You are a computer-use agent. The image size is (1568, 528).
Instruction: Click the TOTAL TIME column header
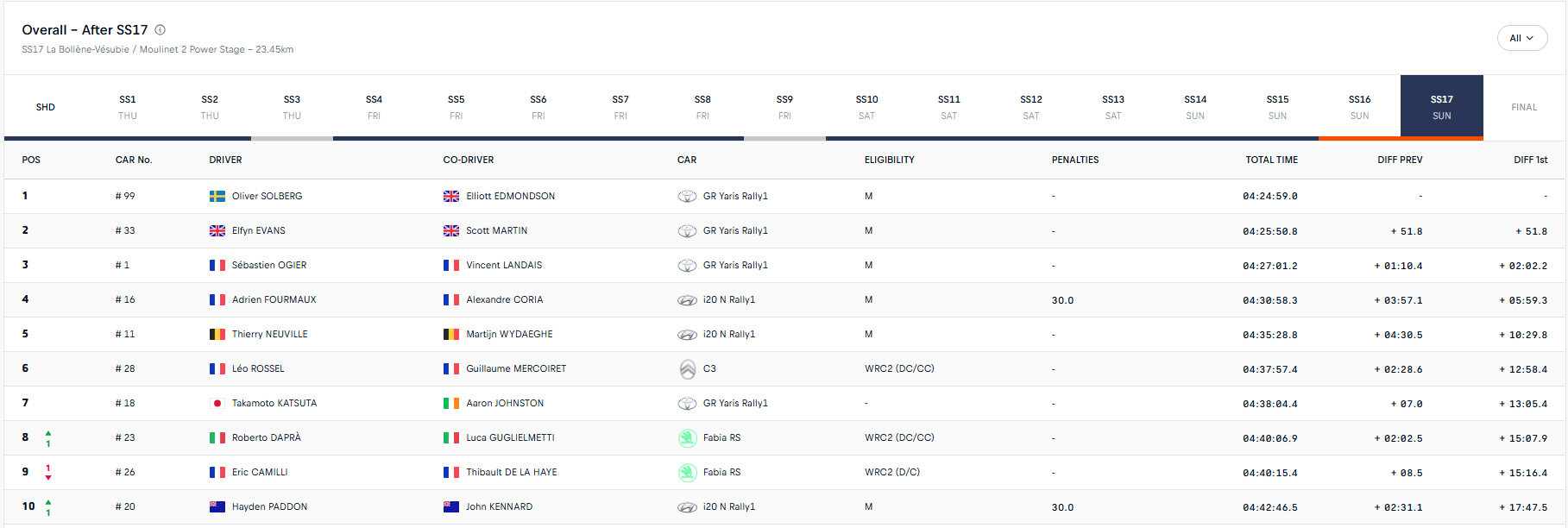(x=1271, y=160)
